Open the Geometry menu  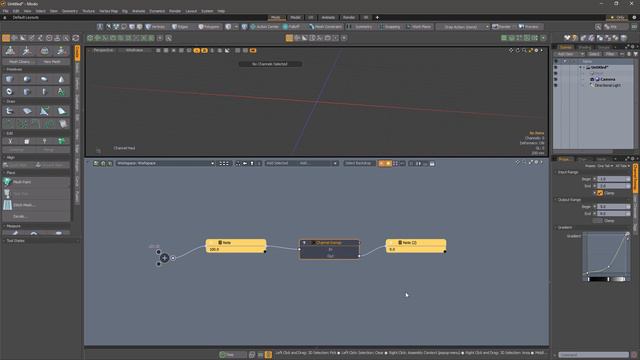point(70,11)
